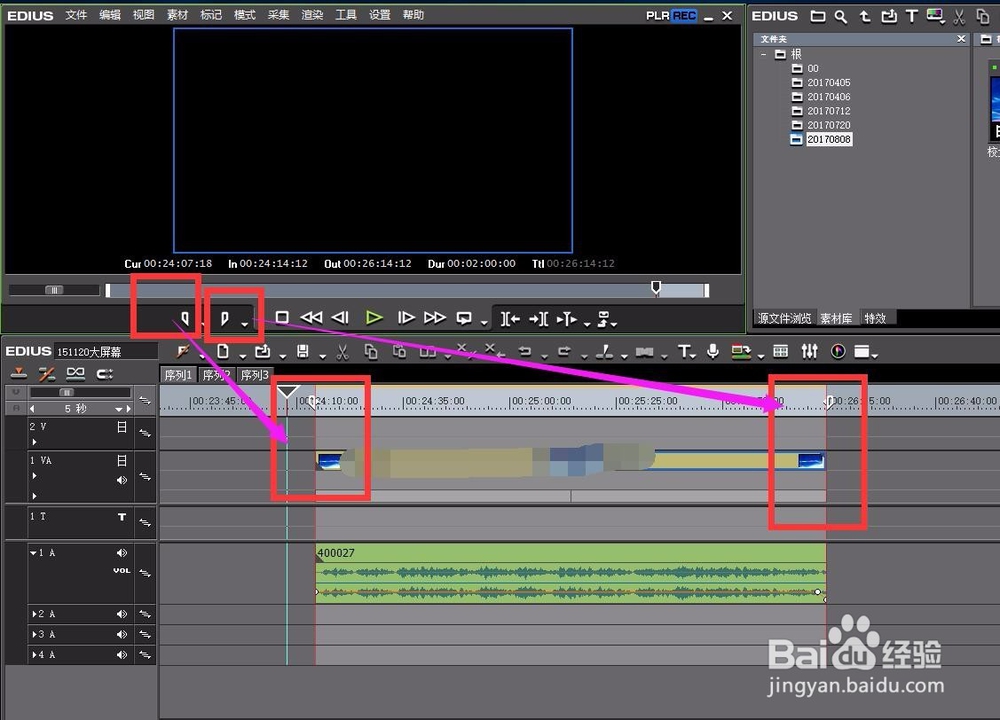Click the Save project floppy icon
Screen dimensions: 1000x720
coord(301,352)
